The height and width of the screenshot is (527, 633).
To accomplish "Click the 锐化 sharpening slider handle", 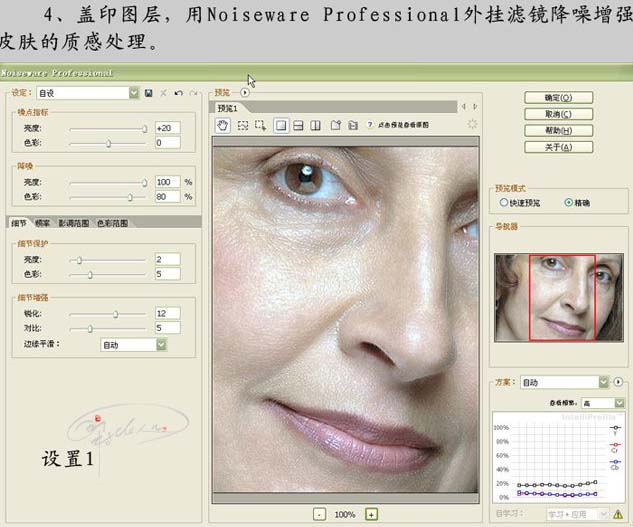I will (115, 314).
